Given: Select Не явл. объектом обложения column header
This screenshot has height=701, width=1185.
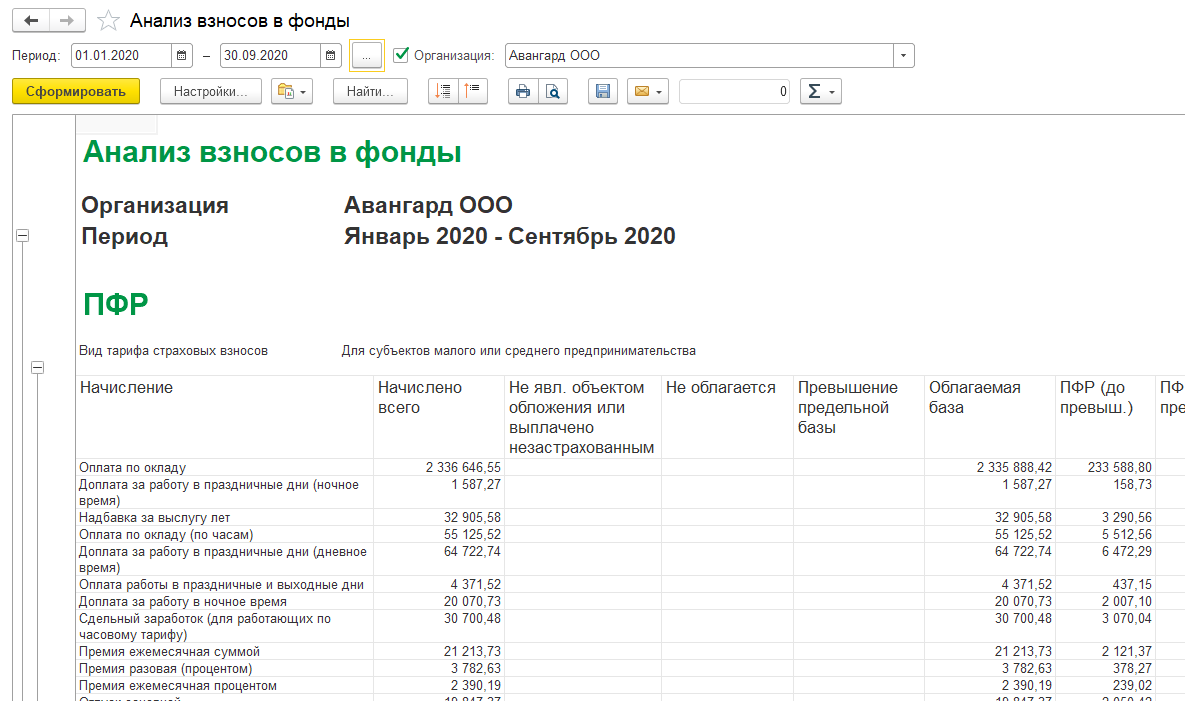Looking at the screenshot, I should click(581, 417).
